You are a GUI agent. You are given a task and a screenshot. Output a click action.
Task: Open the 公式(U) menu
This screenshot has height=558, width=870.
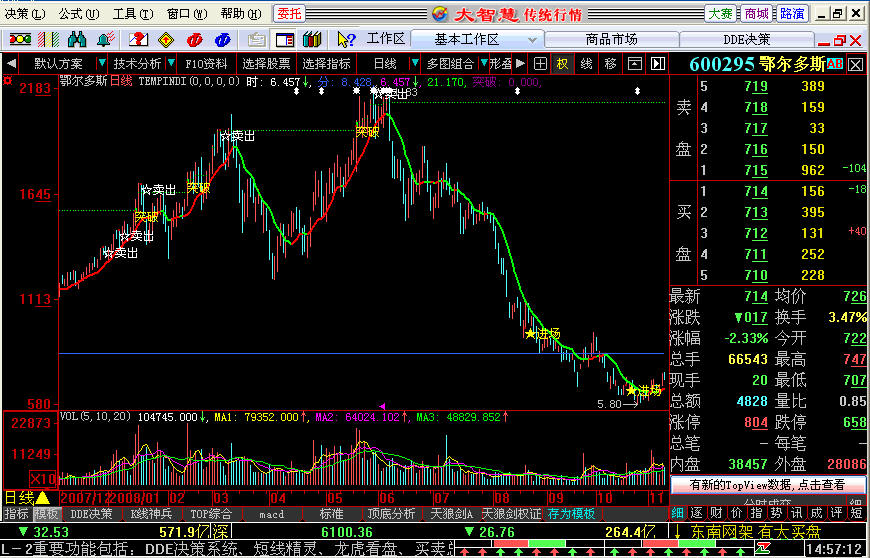(x=79, y=14)
